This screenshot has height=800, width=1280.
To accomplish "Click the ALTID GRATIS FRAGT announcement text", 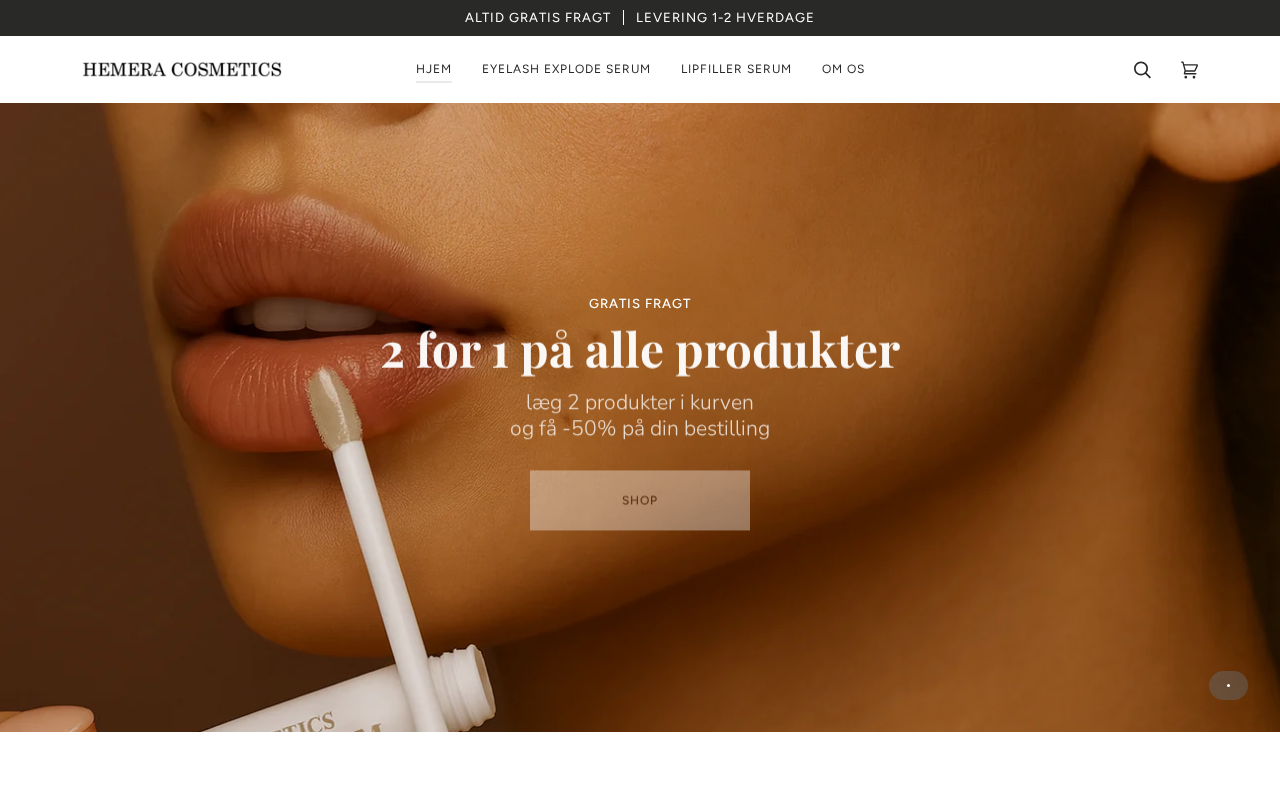I will [538, 18].
